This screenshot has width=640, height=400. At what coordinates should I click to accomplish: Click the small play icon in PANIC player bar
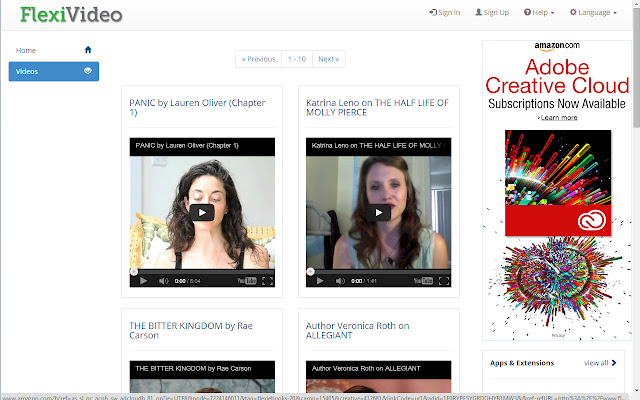tap(143, 281)
